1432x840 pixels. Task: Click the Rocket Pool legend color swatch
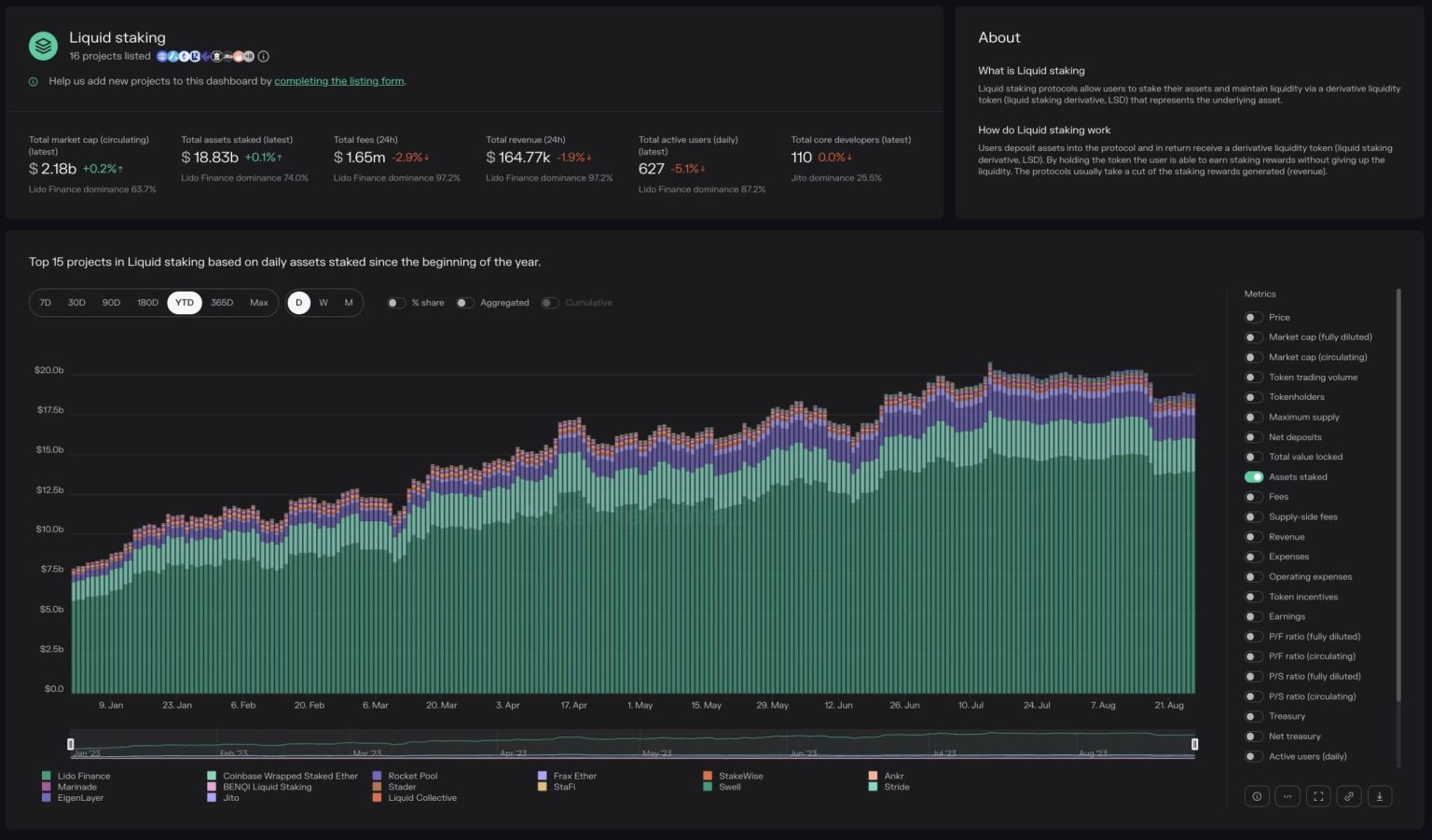(377, 775)
